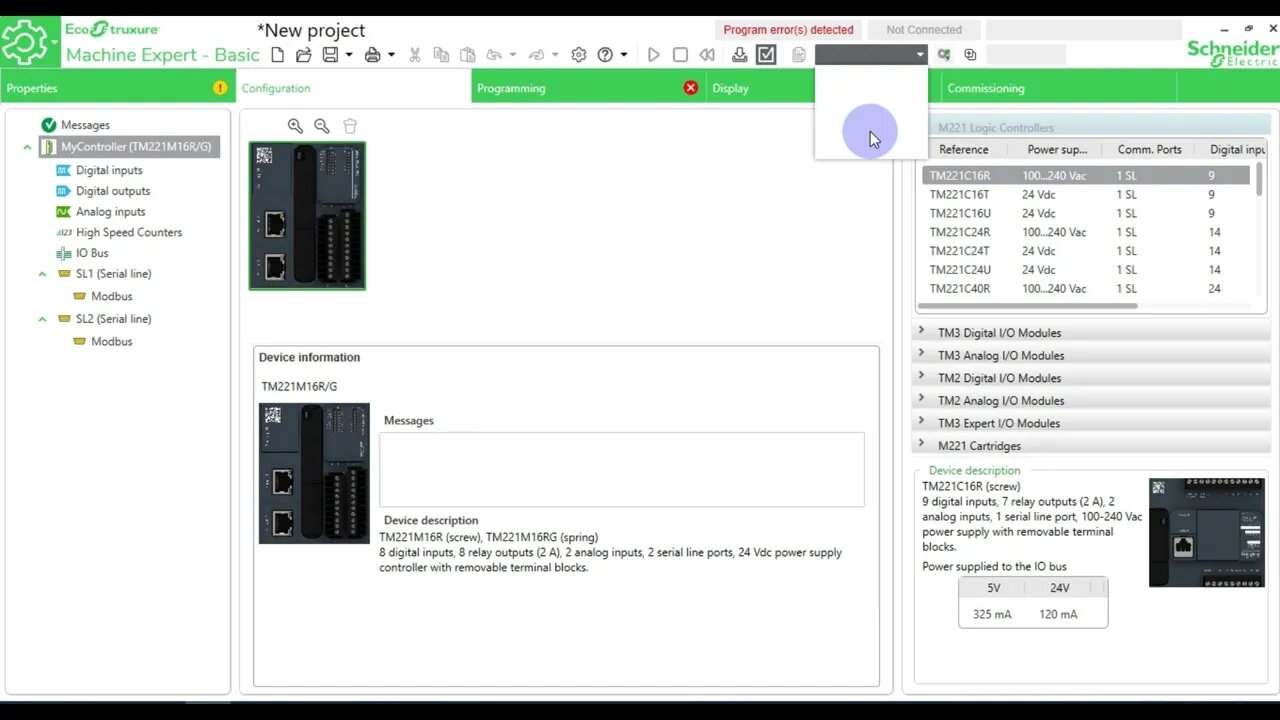1280x720 pixels.
Task: Open the save options dropdown arrow
Action: [348, 55]
